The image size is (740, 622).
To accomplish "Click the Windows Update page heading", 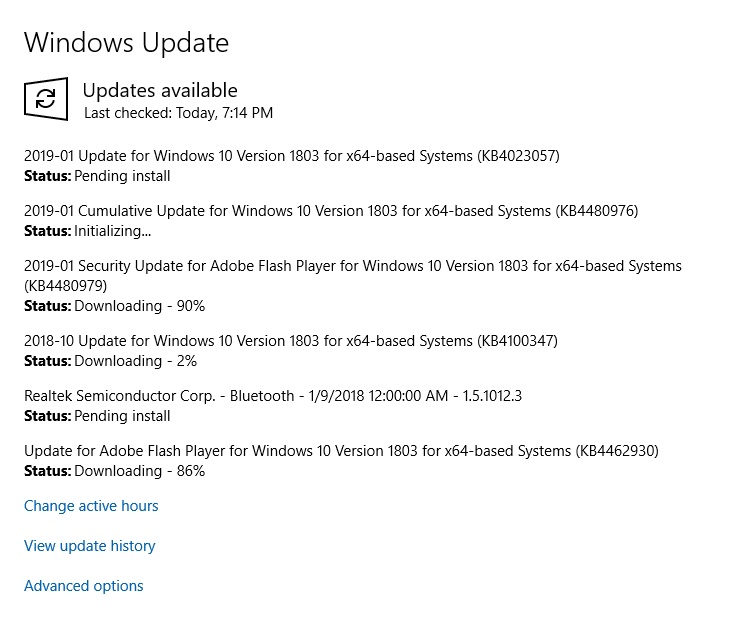I will (x=126, y=43).
